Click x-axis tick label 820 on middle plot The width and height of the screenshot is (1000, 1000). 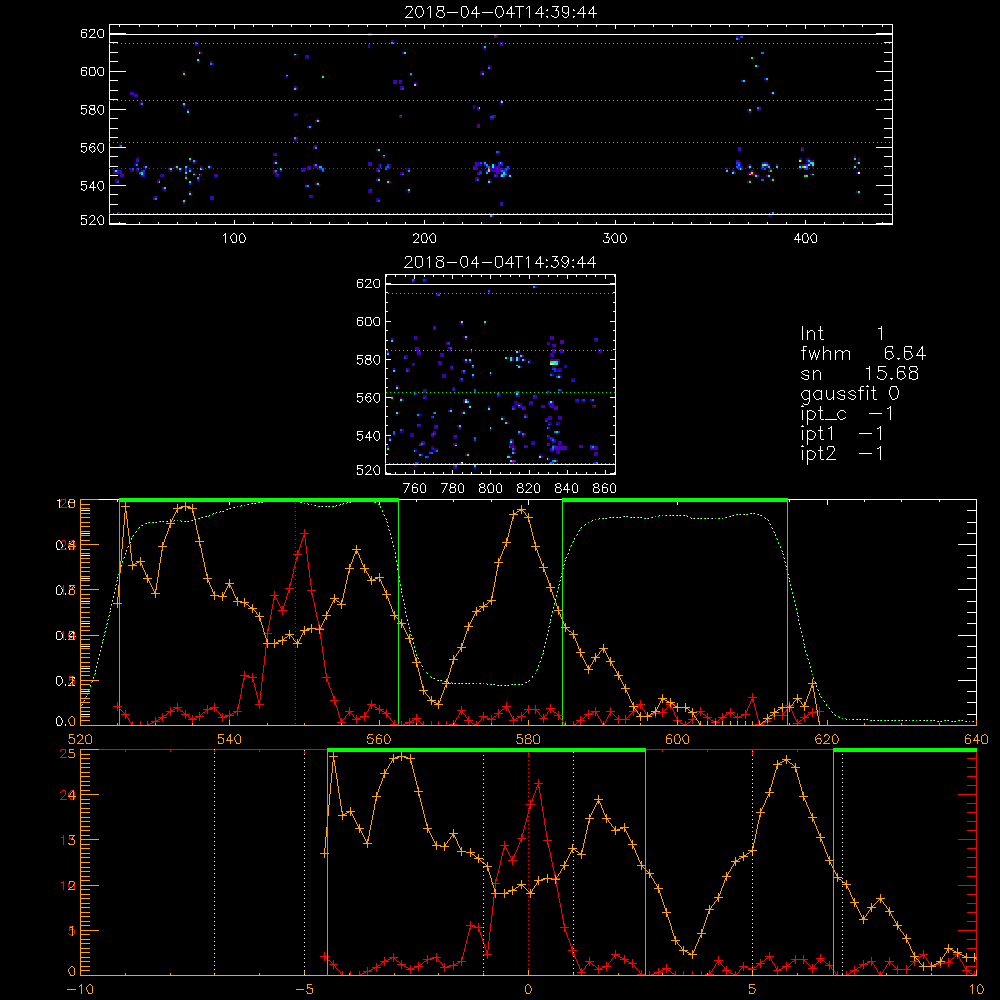coord(529,489)
